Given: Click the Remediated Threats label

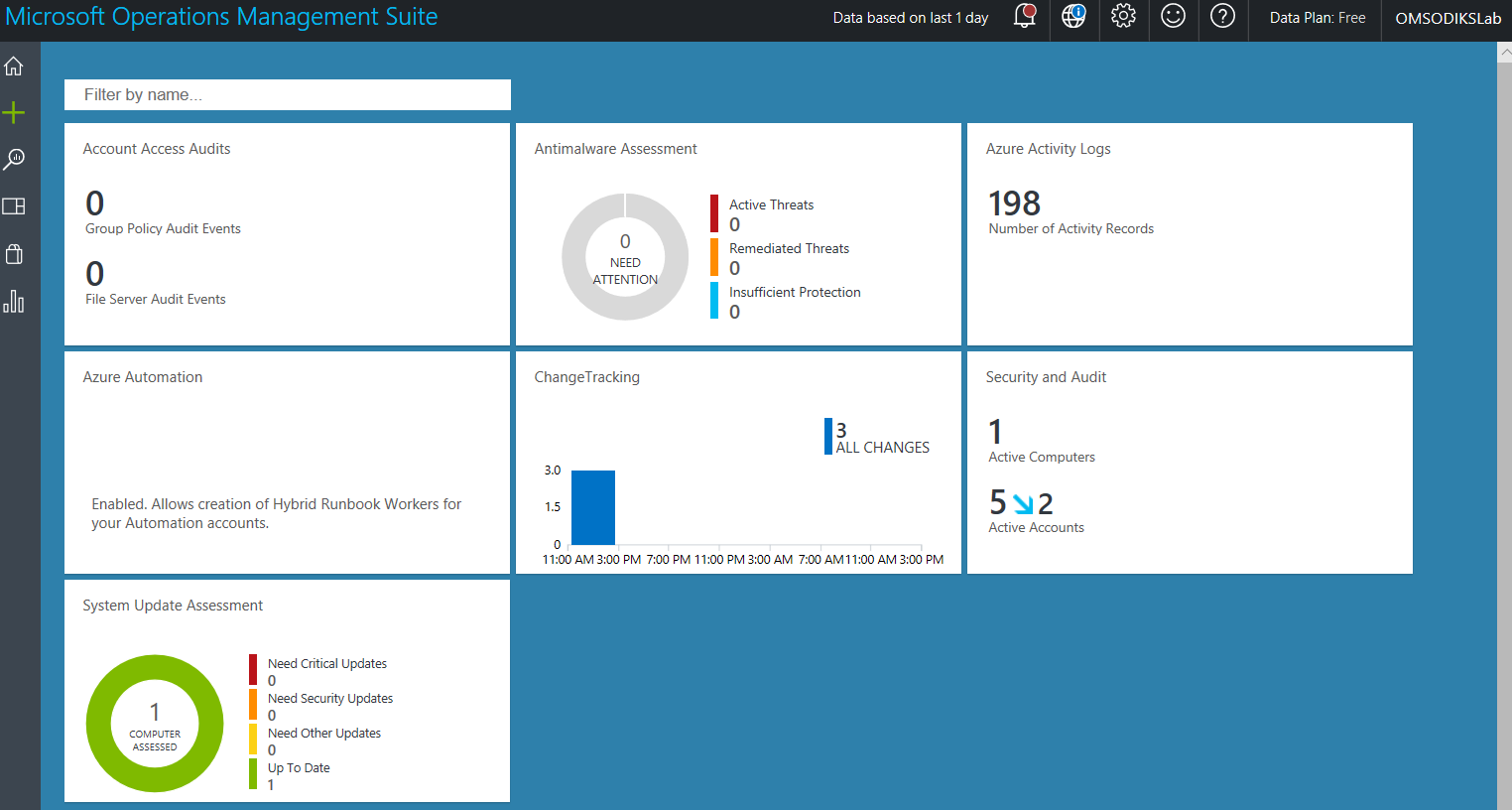Looking at the screenshot, I should pos(789,249).
